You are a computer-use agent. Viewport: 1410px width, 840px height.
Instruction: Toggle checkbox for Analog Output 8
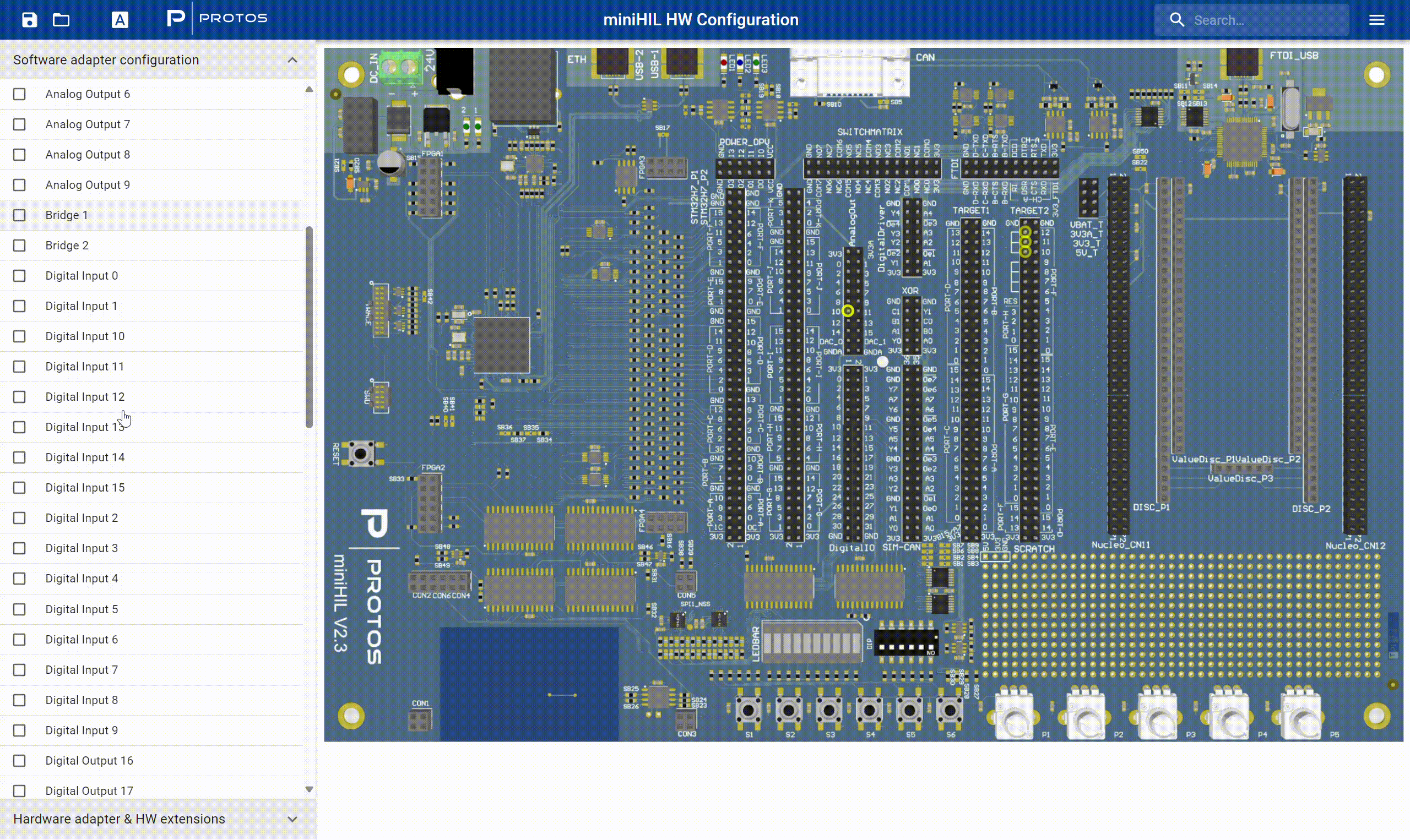point(20,154)
